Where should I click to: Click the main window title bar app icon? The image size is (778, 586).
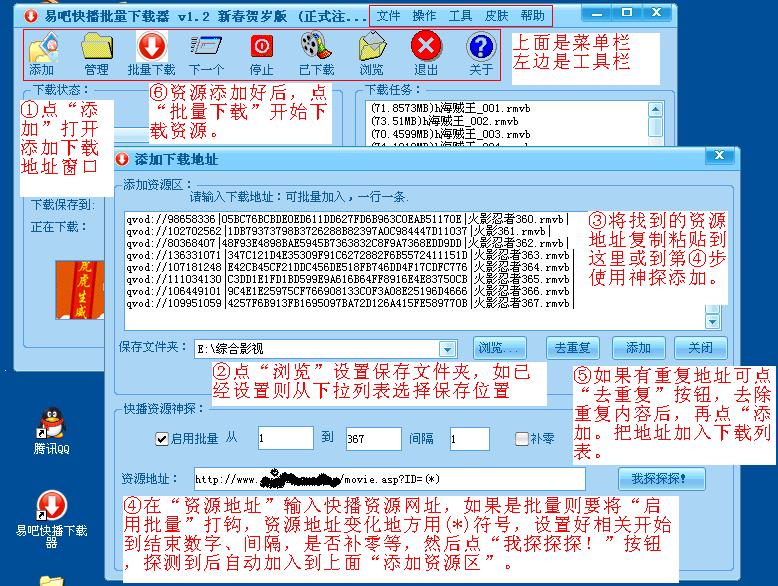pyautogui.click(x=31, y=16)
